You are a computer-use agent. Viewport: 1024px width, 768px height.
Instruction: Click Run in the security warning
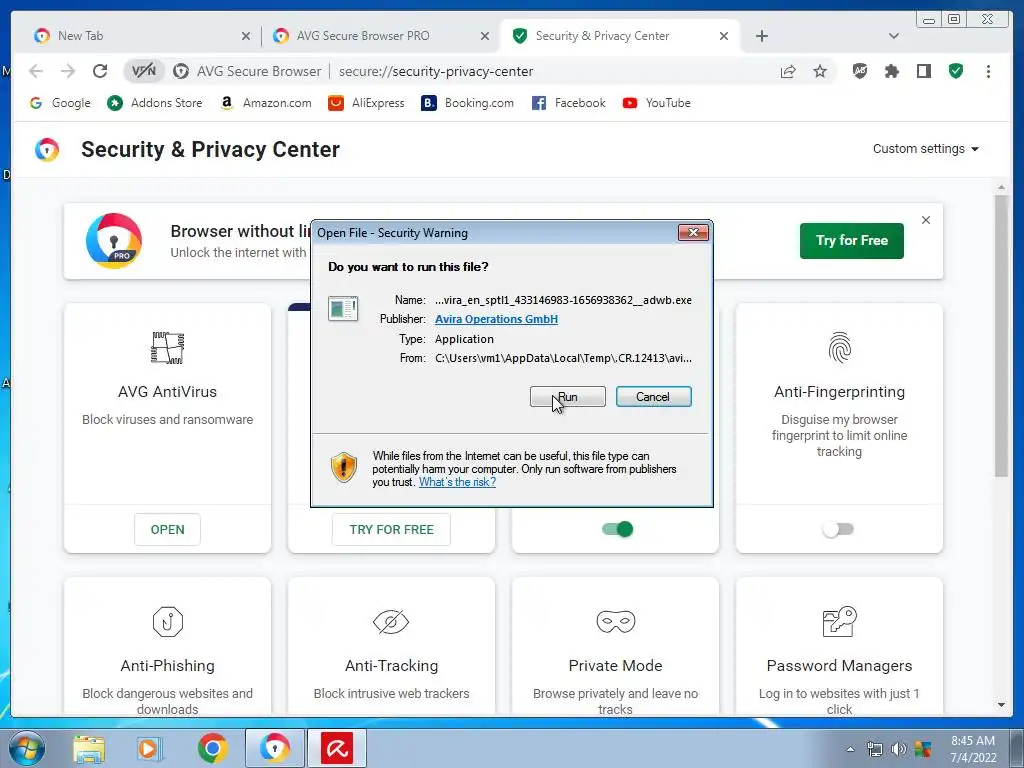tap(568, 396)
